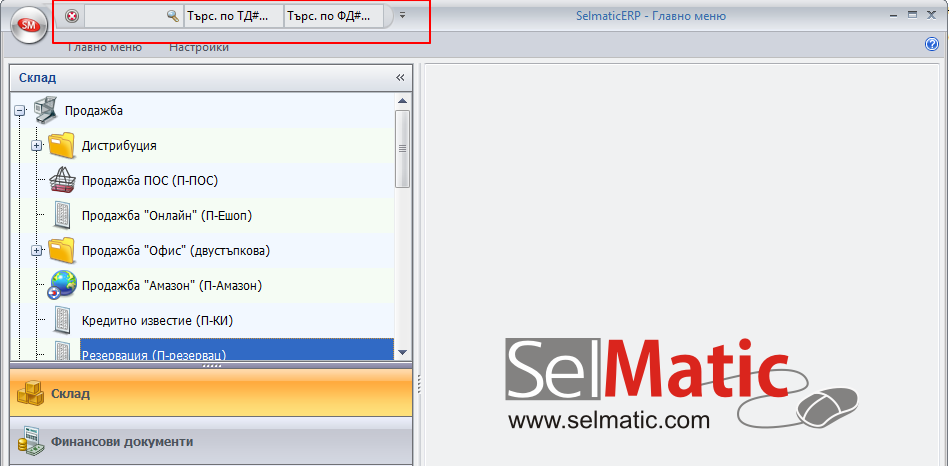Screen dimensions: 949x466
Task: Click the Продажба Онлайн document icon
Action: click(x=62, y=215)
